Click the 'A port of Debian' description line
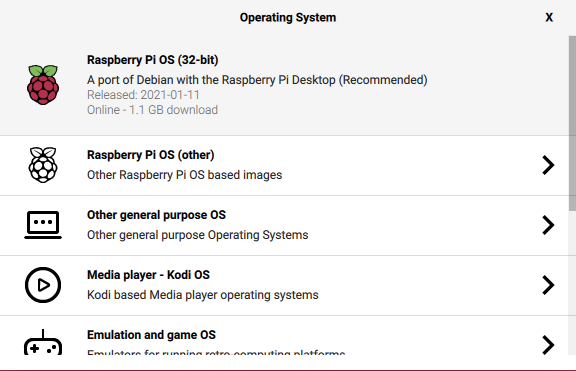 pos(257,80)
